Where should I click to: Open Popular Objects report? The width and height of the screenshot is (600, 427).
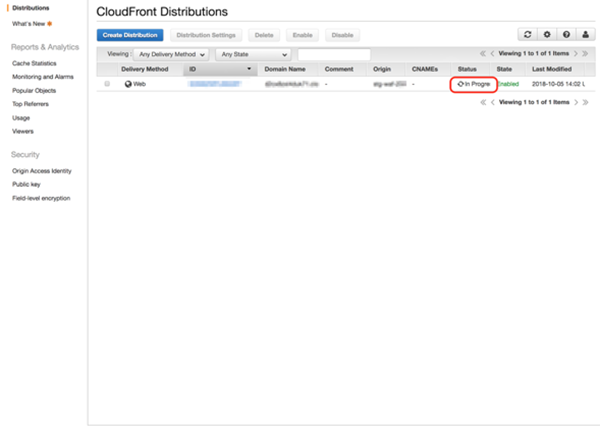(34, 90)
